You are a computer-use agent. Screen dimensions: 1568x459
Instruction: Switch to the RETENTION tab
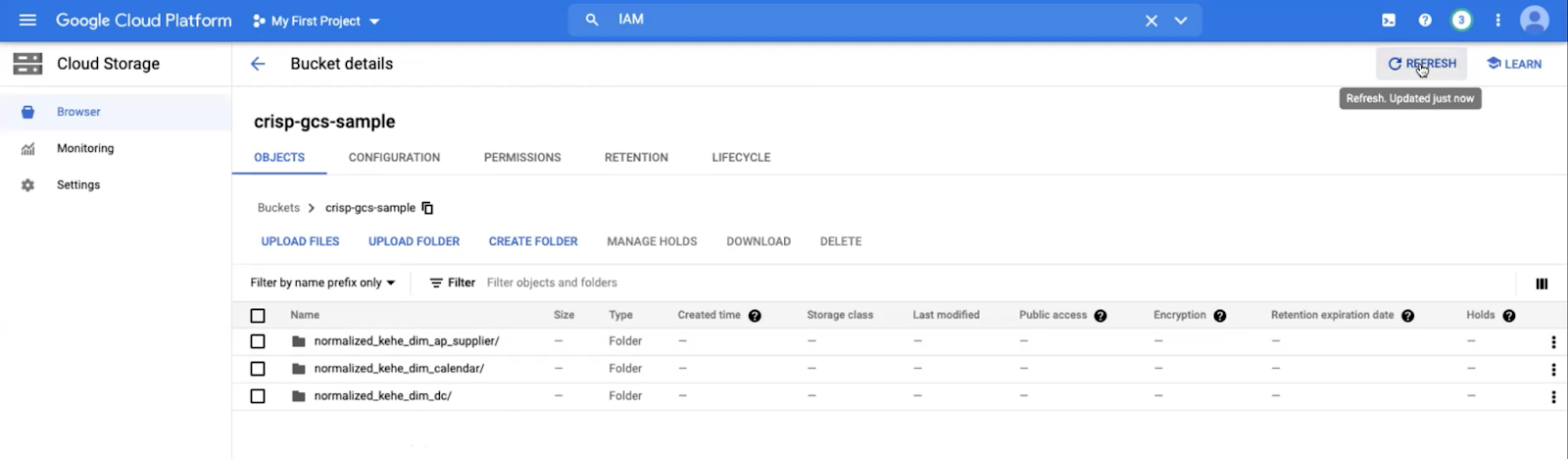[636, 157]
